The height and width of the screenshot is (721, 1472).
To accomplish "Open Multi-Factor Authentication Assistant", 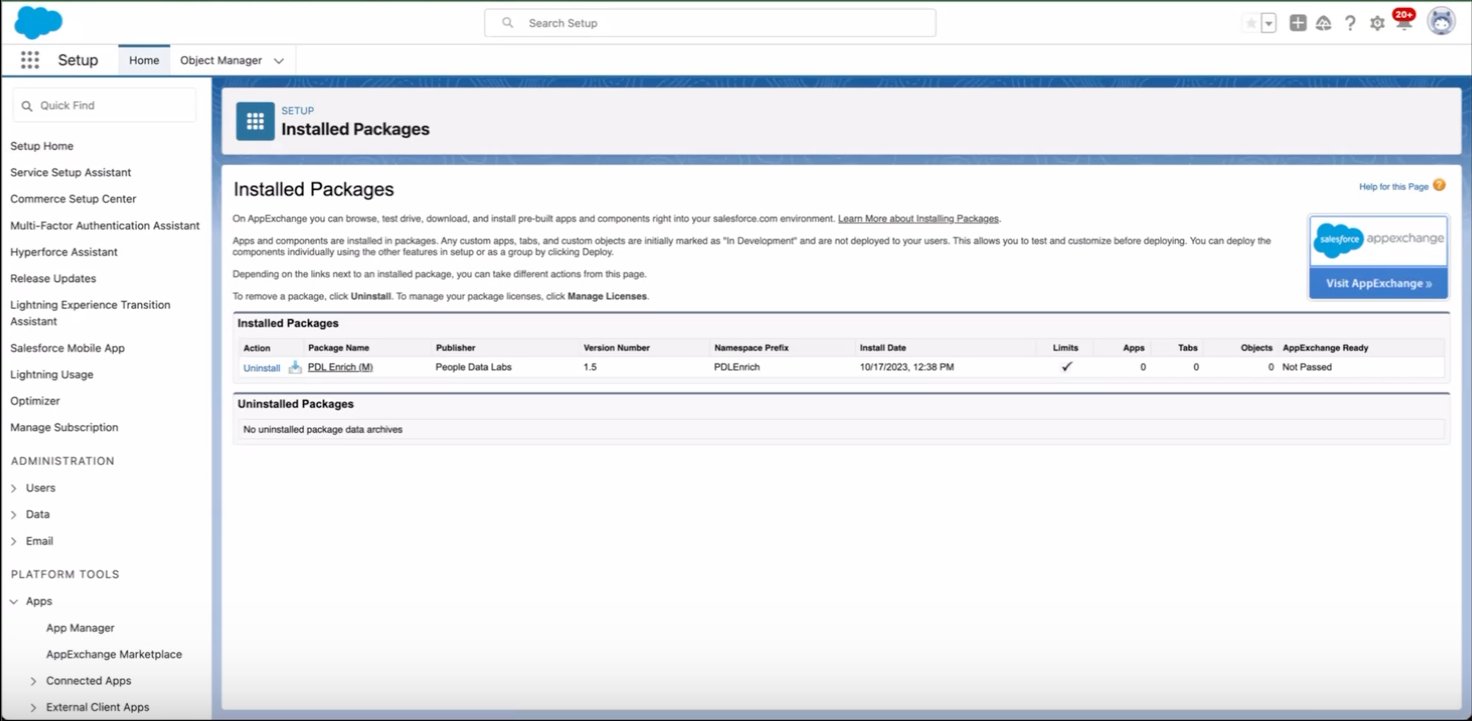I will click(x=105, y=225).
